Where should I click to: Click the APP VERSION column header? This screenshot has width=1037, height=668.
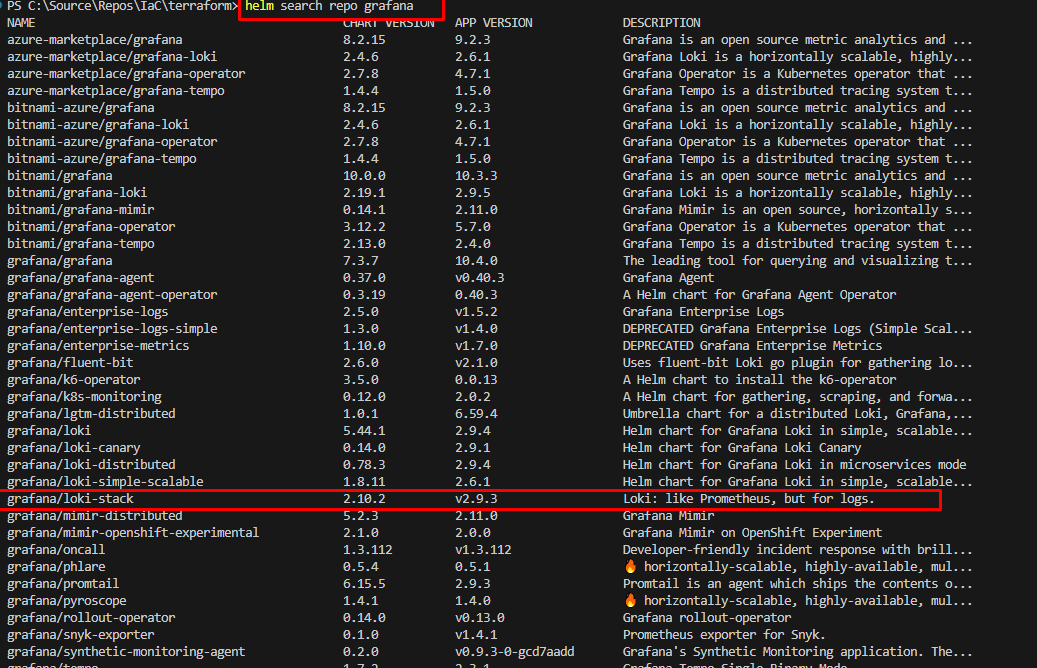(493, 23)
